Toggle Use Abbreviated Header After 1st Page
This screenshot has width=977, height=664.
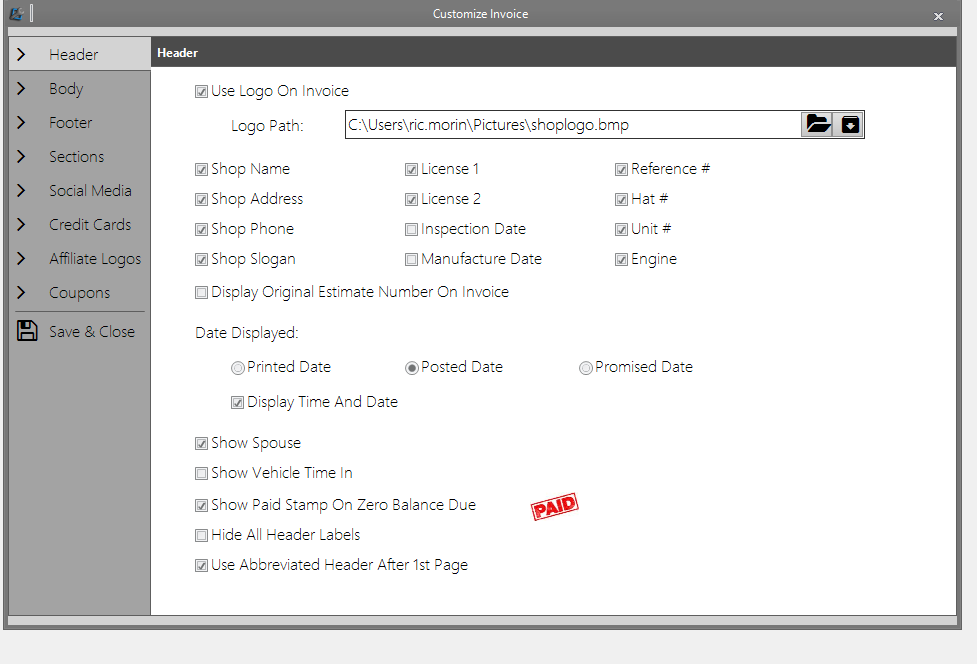click(201, 566)
